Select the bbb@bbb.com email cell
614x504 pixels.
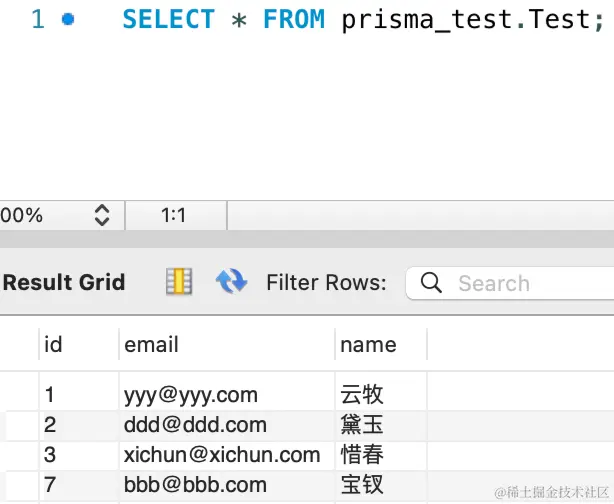coord(227,485)
